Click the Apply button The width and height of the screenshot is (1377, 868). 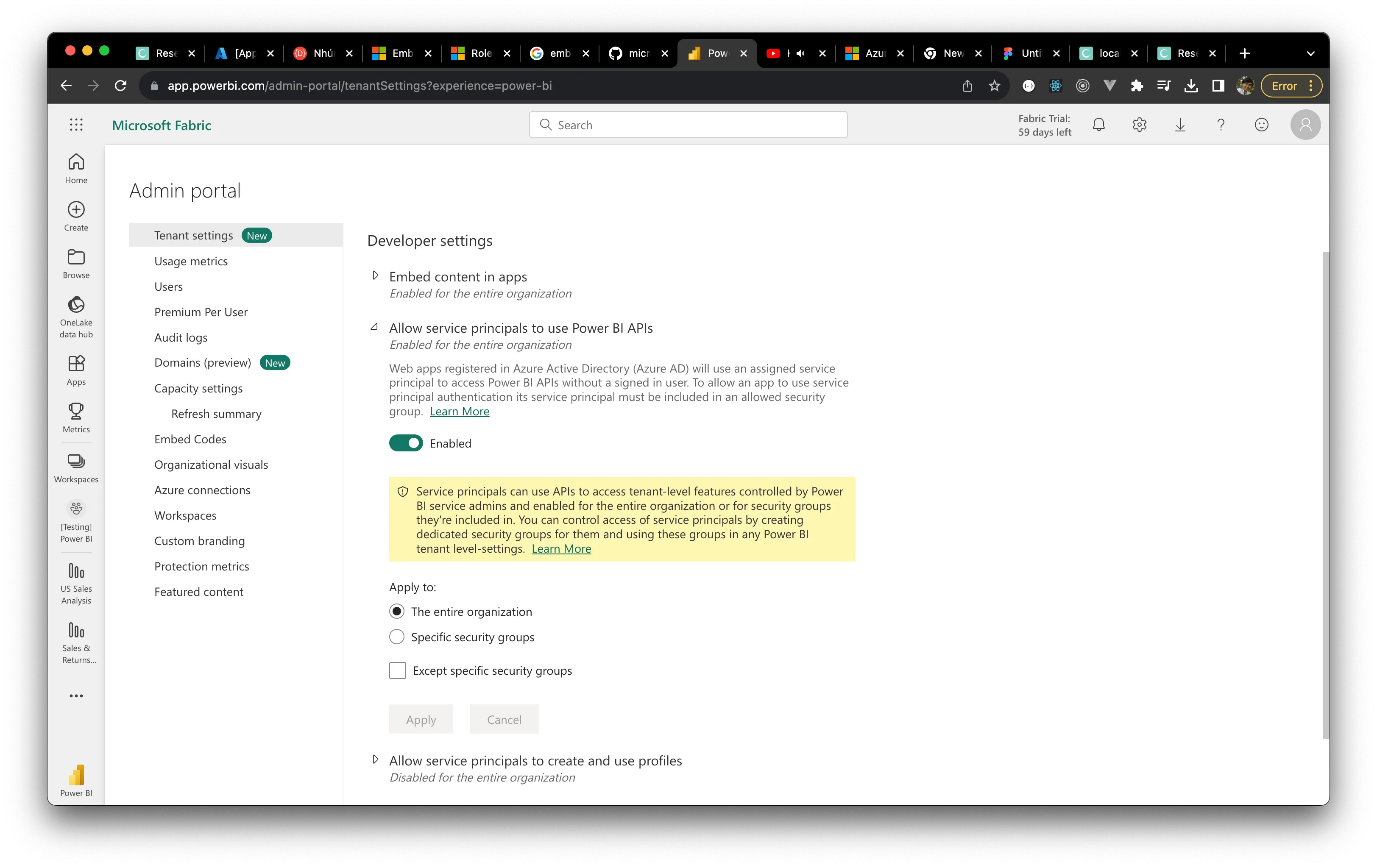(420, 719)
